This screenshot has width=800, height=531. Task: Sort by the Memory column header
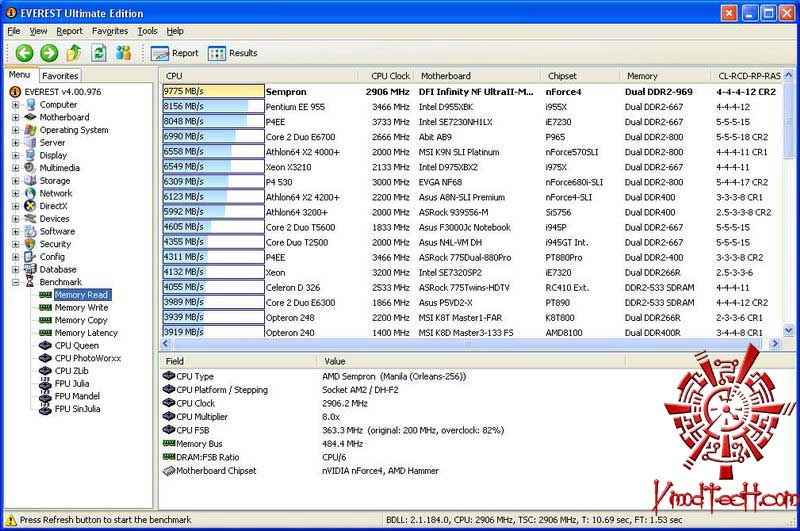point(665,76)
